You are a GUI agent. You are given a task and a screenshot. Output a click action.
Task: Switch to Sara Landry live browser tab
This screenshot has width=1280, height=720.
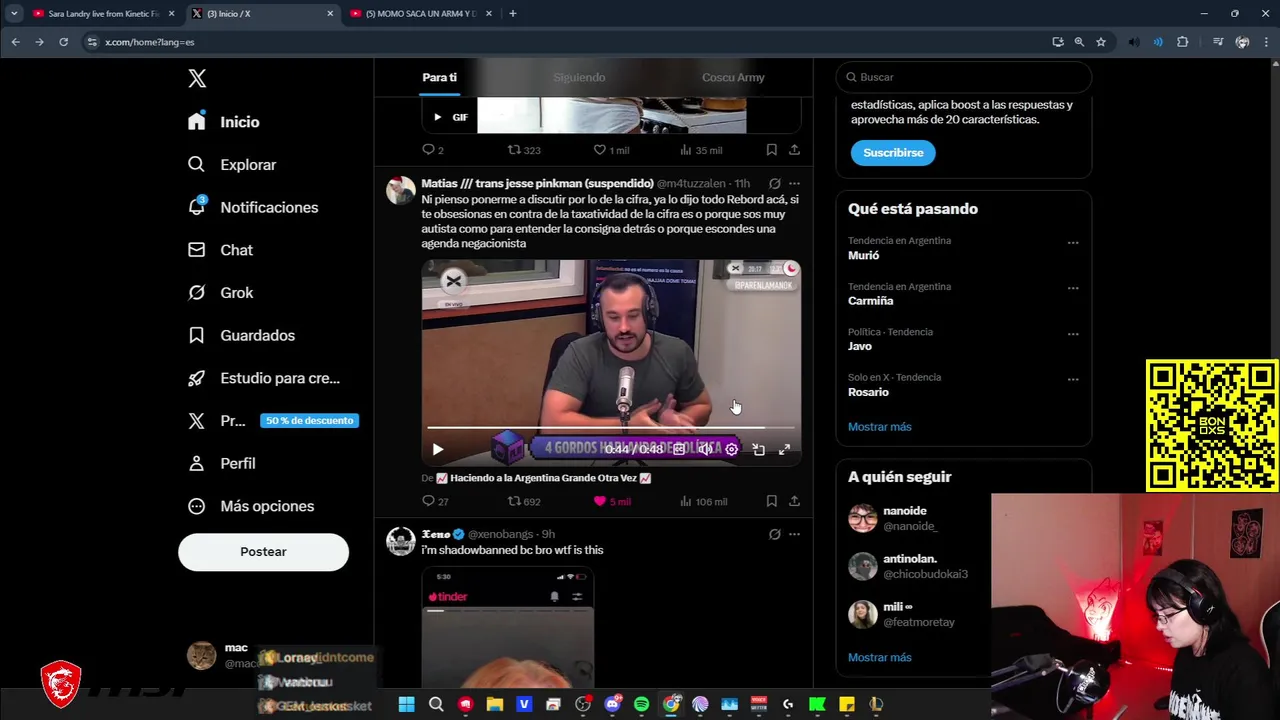tap(104, 13)
